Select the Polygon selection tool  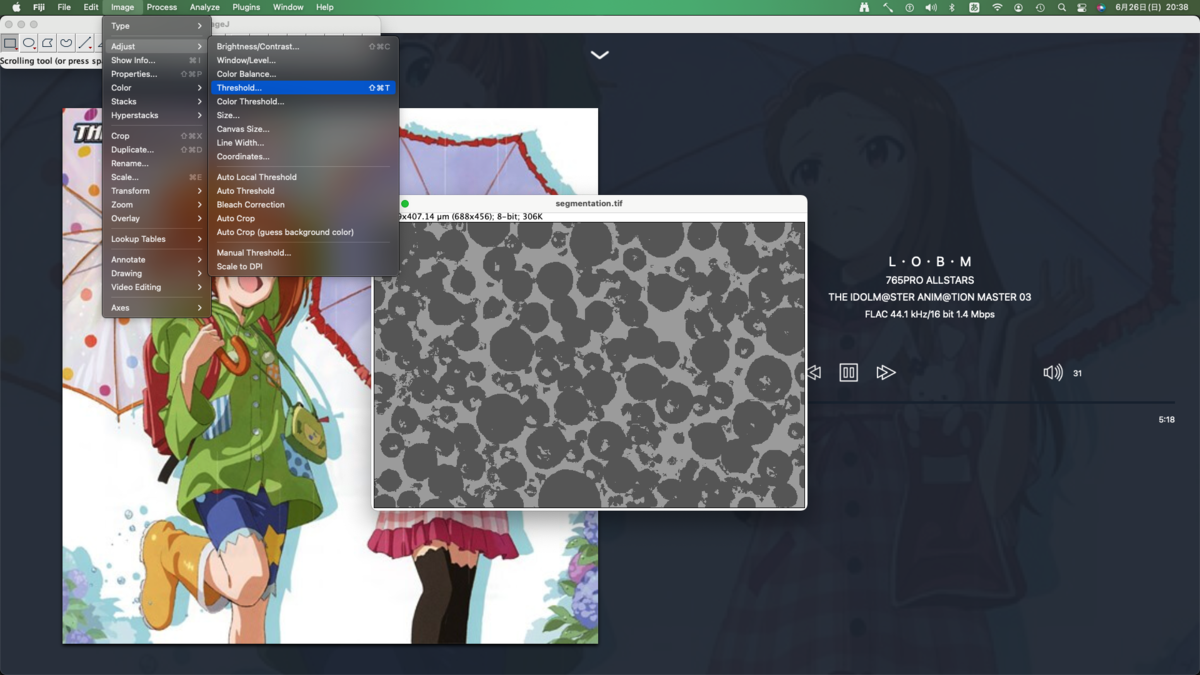(47, 43)
